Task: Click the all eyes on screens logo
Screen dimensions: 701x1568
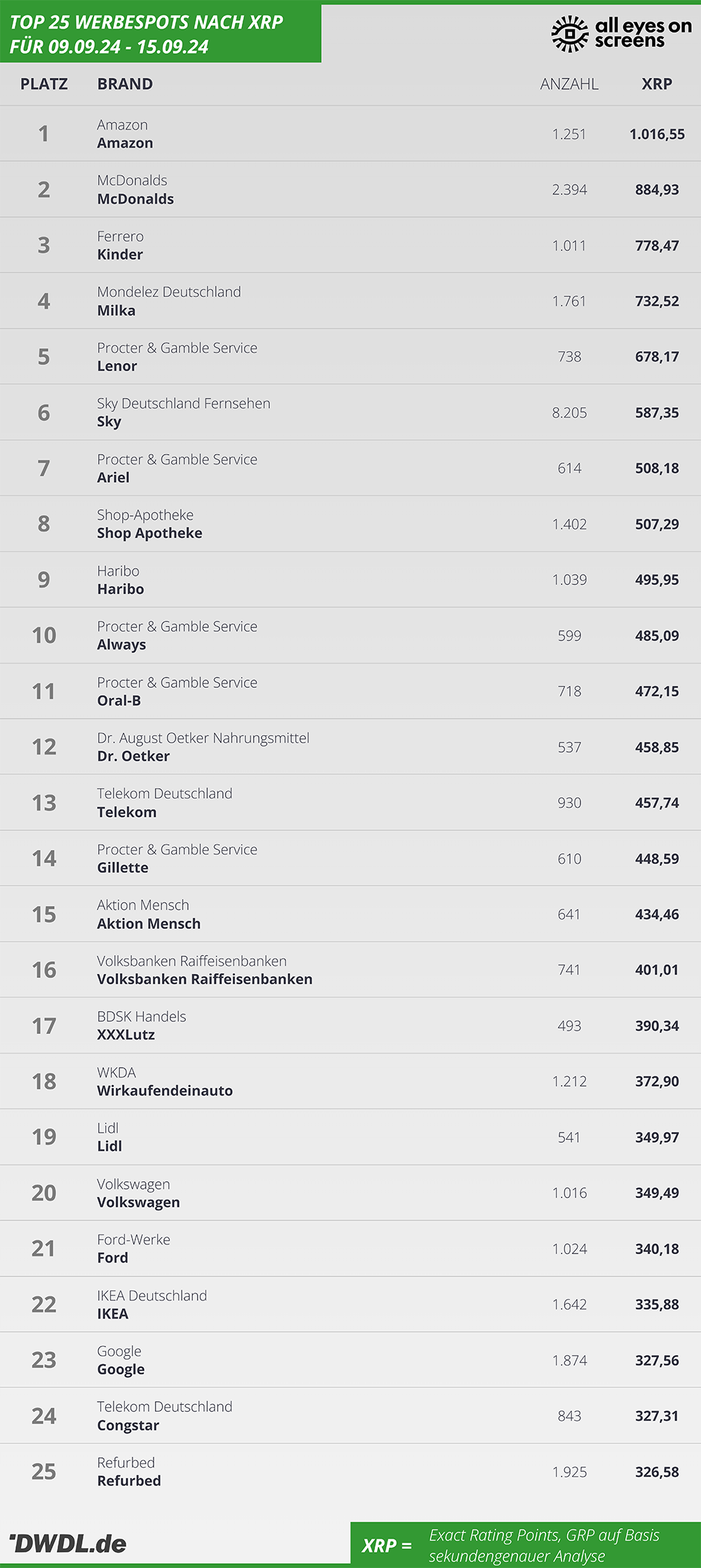Action: click(x=622, y=34)
